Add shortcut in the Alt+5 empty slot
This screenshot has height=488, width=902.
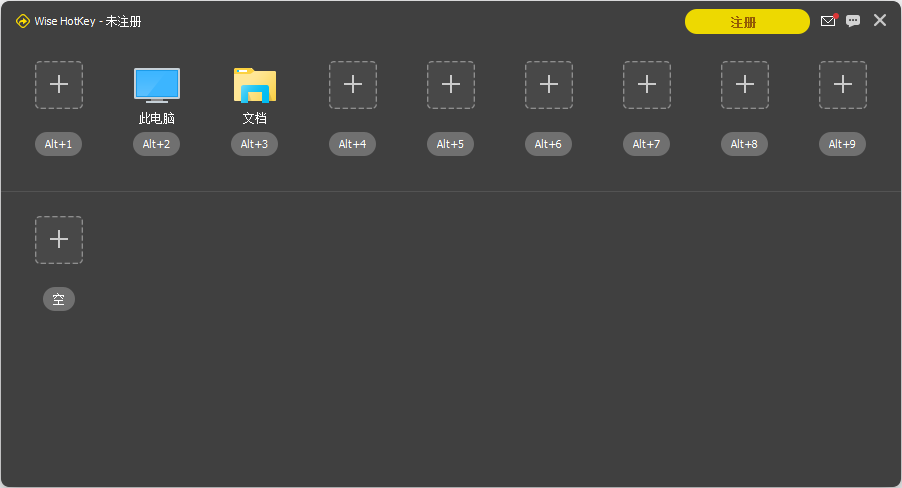point(450,85)
